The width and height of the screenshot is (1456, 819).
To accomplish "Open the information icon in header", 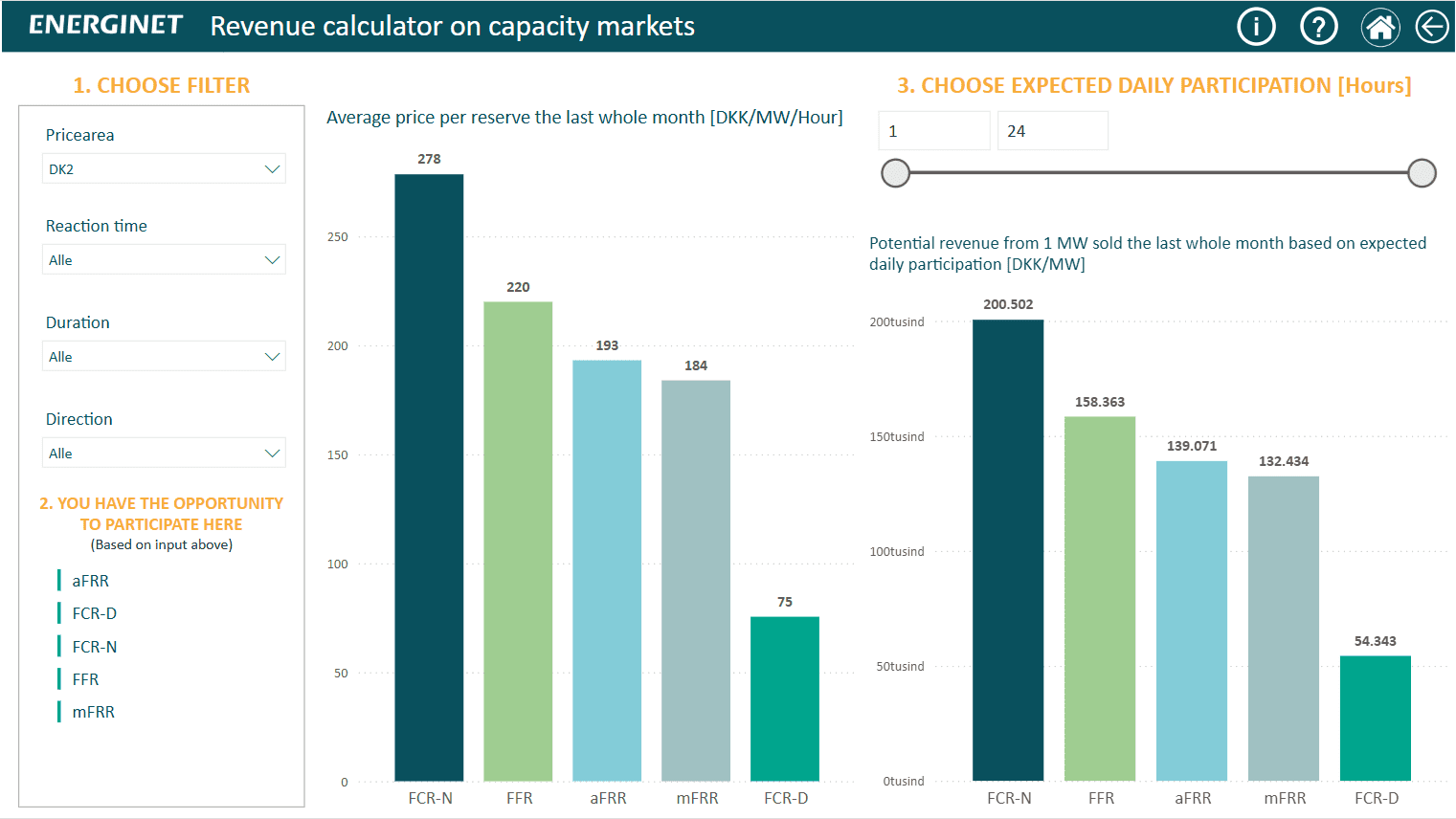I will click(x=1256, y=27).
